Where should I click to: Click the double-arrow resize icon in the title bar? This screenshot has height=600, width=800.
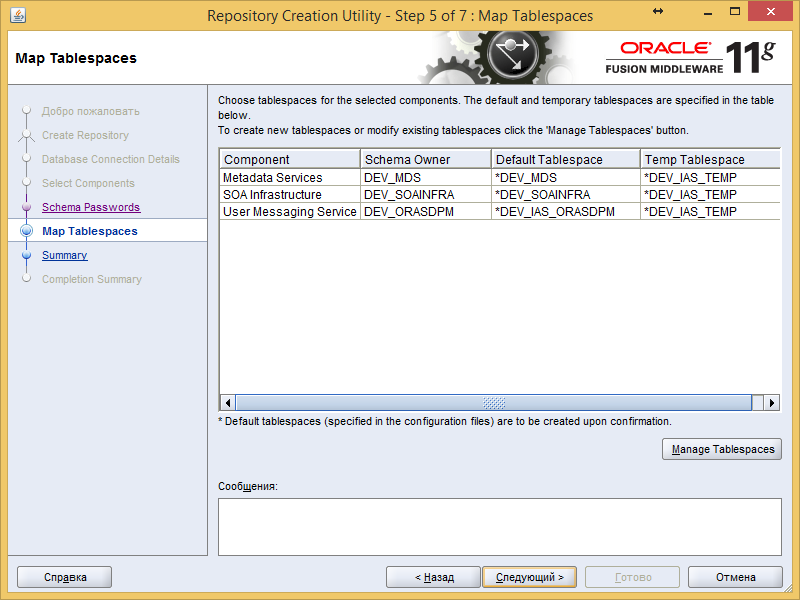(660, 11)
